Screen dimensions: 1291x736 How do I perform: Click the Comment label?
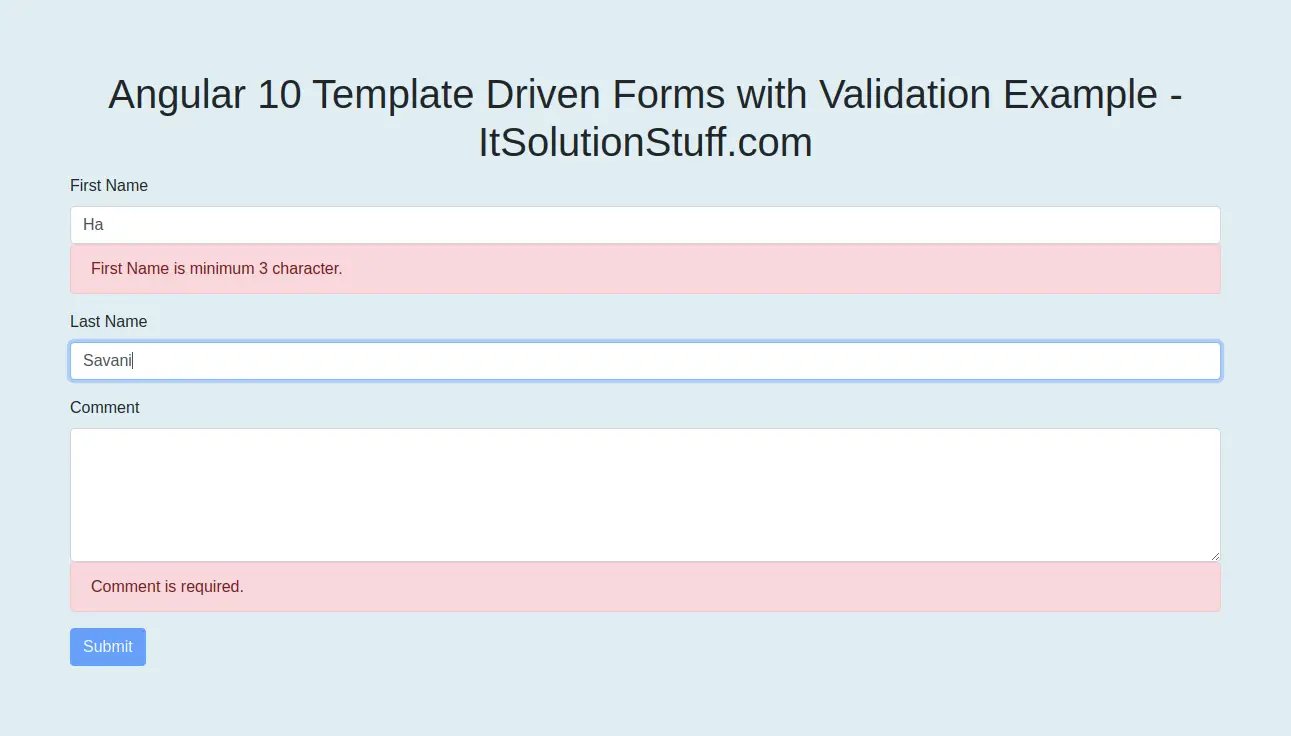[105, 408]
